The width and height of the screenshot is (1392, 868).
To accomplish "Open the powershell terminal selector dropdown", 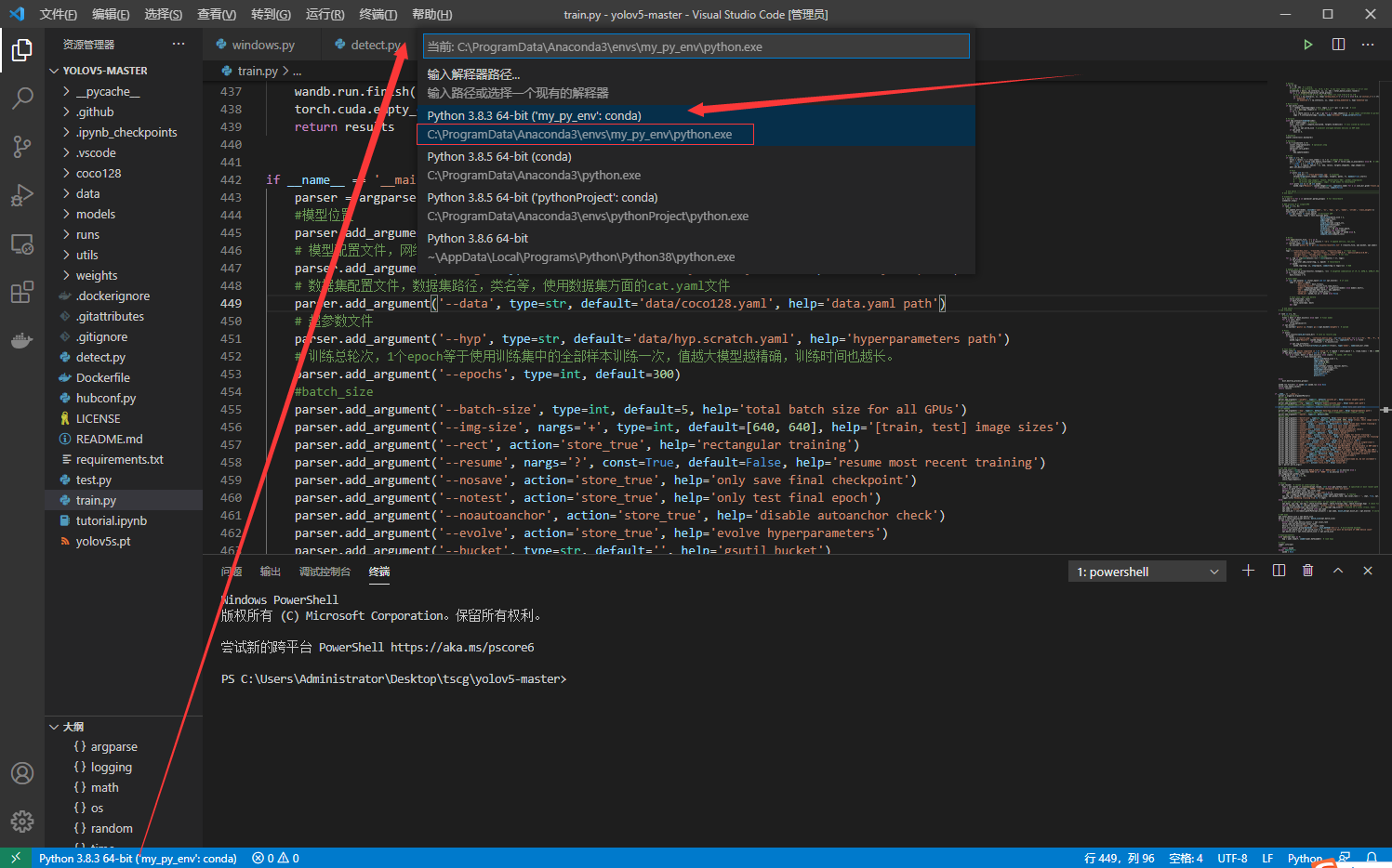I will 1147,572.
